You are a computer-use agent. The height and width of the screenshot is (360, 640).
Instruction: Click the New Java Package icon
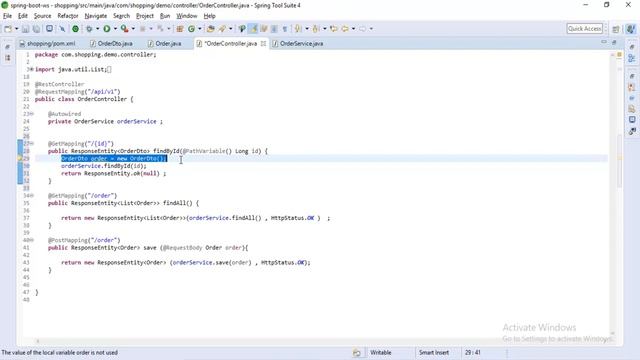180,29
